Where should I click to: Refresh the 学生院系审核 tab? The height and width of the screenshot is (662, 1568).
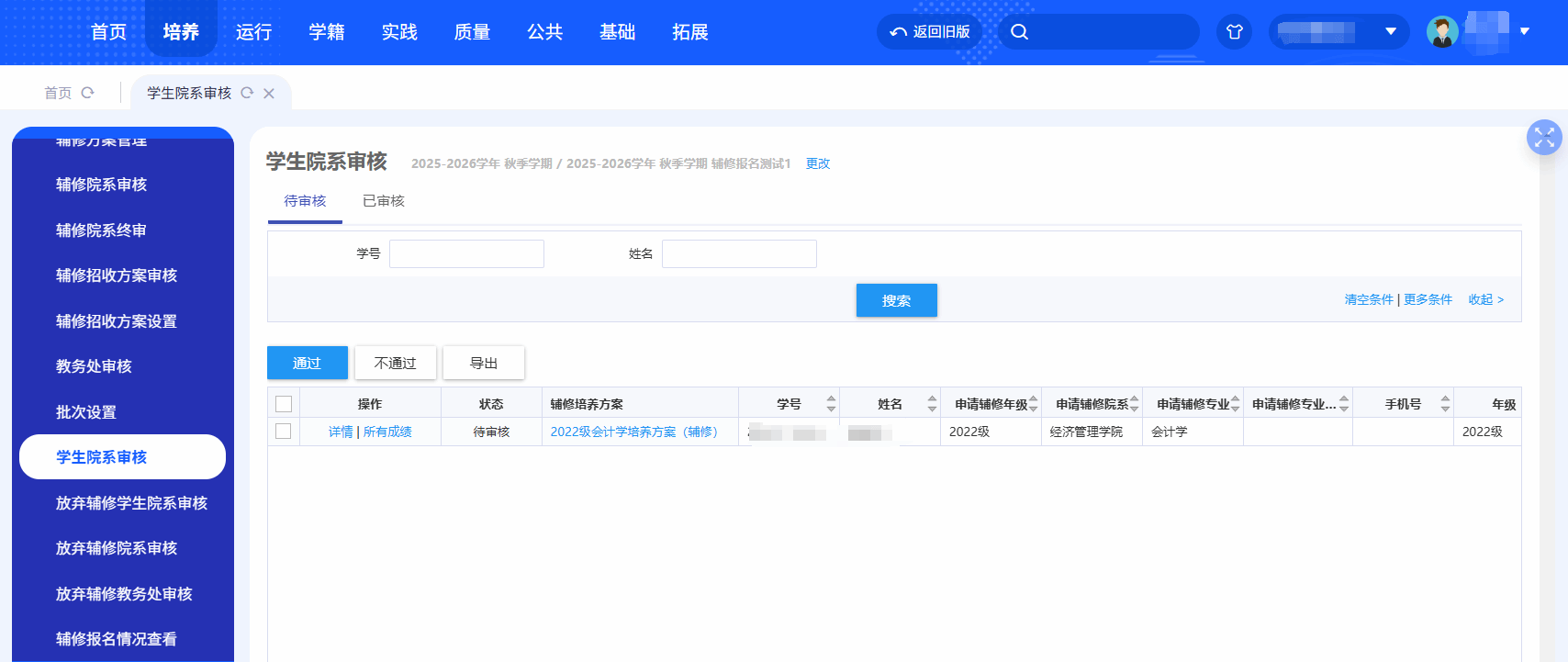[x=247, y=93]
